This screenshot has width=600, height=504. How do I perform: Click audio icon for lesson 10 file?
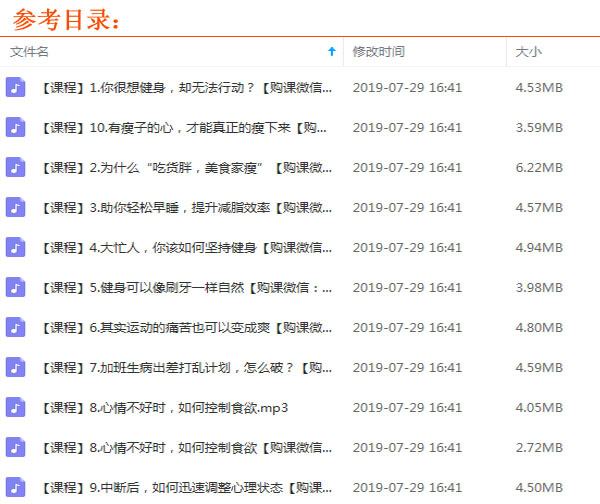coord(15,127)
